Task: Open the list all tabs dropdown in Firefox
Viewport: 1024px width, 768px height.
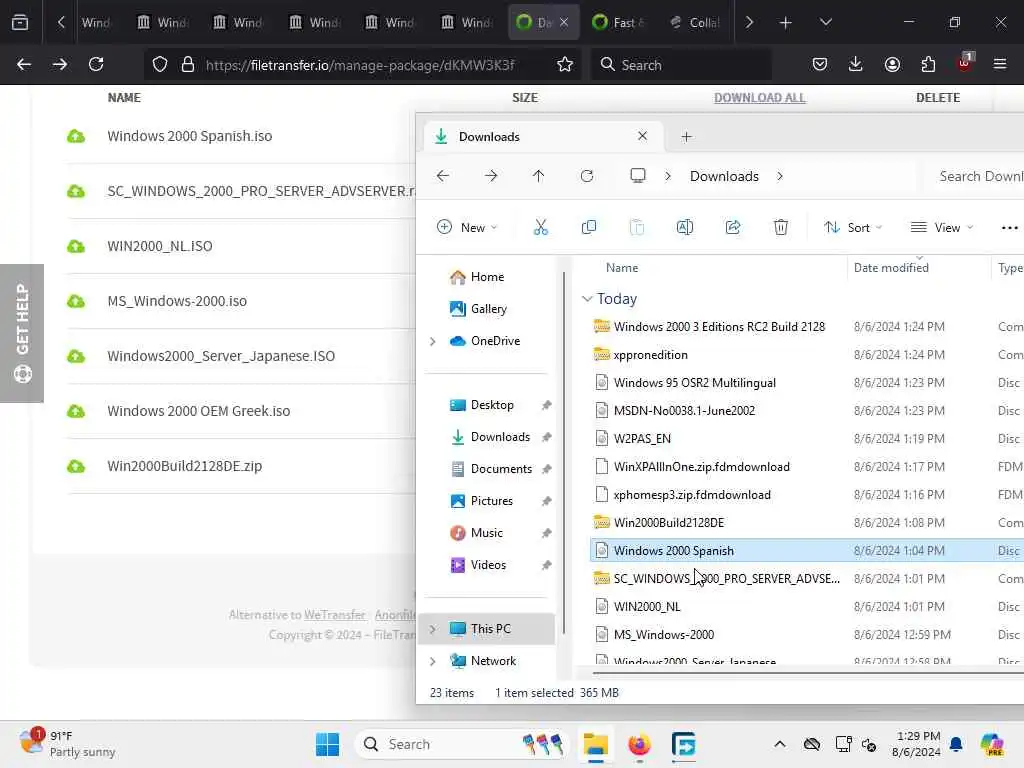Action: [x=825, y=22]
